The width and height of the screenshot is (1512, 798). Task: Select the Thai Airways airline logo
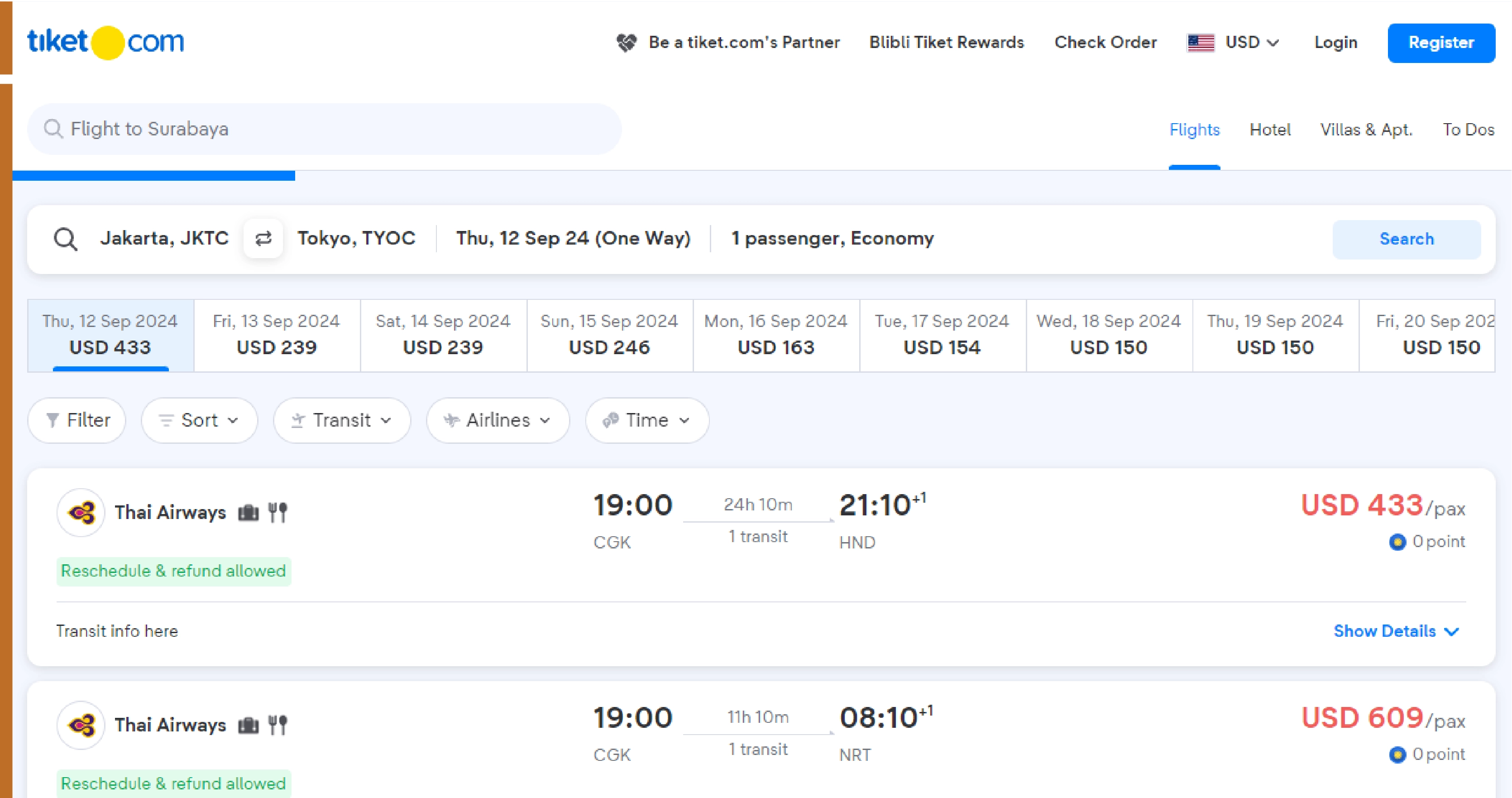[x=81, y=512]
